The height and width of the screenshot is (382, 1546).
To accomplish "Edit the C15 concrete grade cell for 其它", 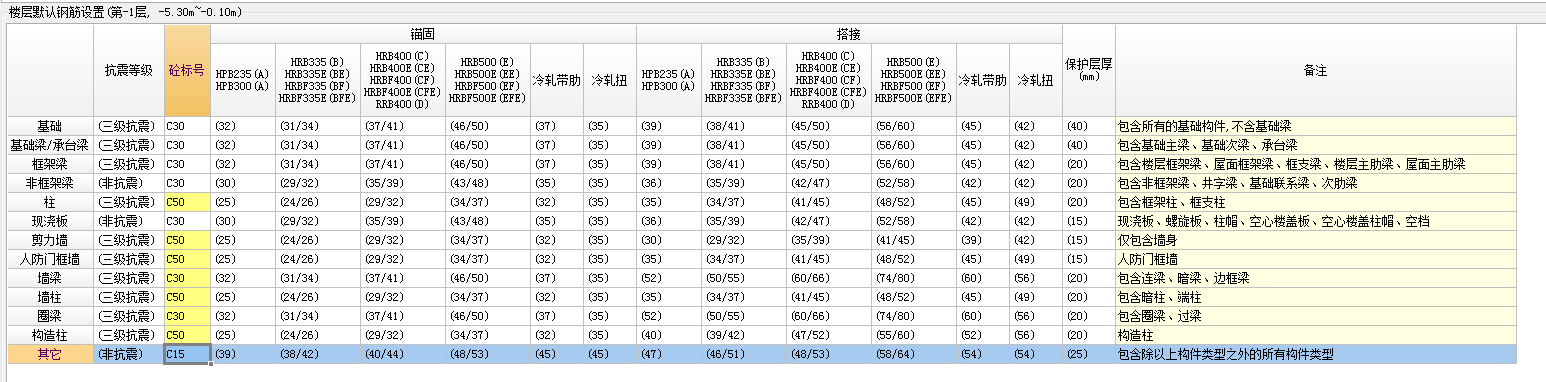I will (187, 354).
